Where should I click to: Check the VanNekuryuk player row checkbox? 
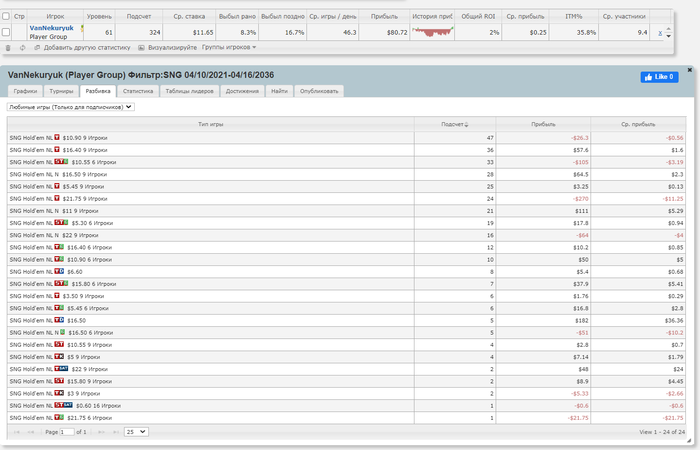6,32
